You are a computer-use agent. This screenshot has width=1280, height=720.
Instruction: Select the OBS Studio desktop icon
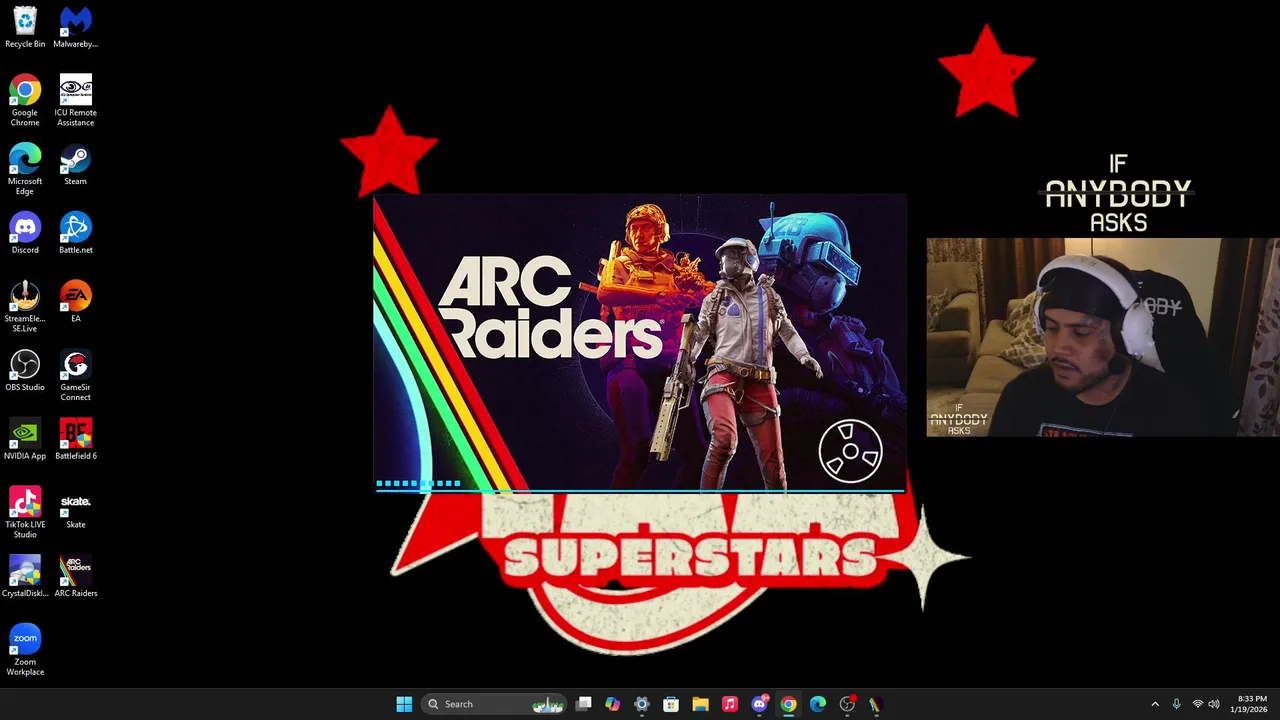tap(25, 371)
